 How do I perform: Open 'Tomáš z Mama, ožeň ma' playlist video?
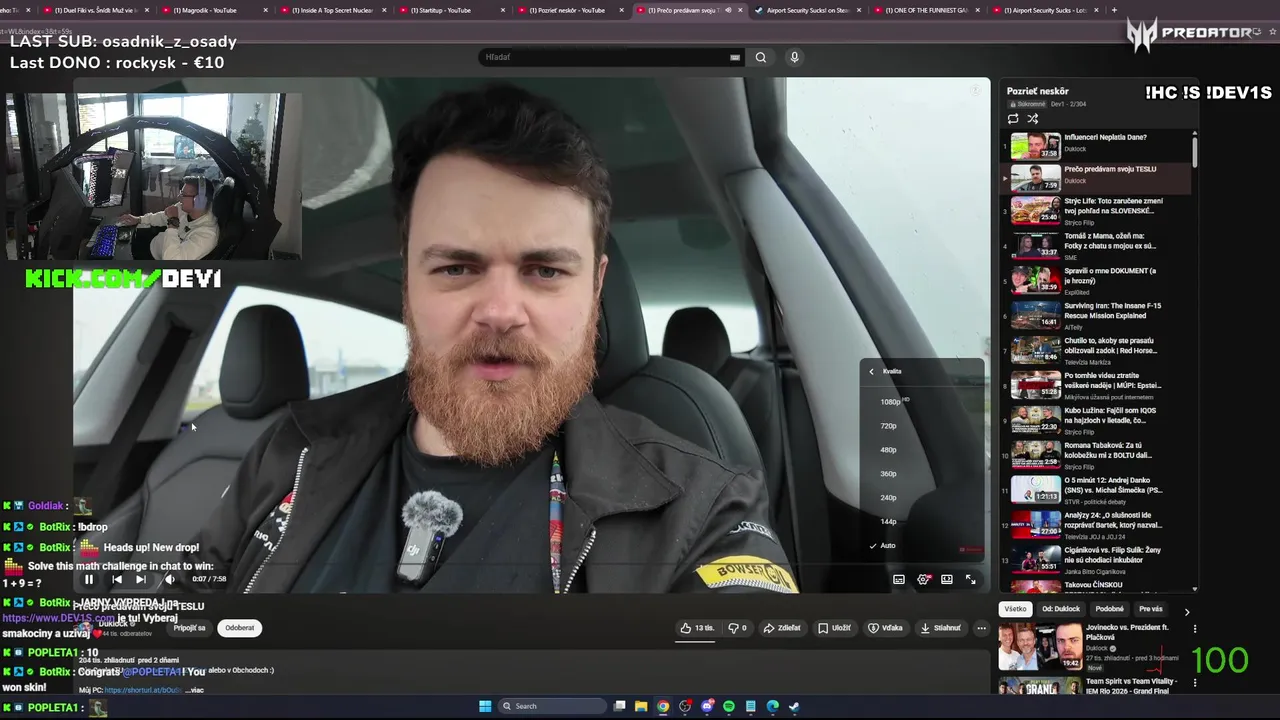1097,245
